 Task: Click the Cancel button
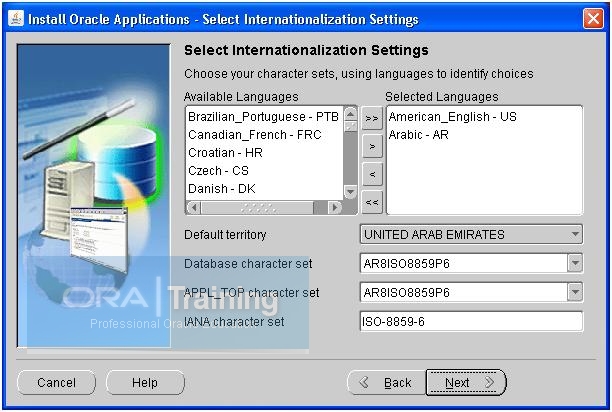pos(57,382)
